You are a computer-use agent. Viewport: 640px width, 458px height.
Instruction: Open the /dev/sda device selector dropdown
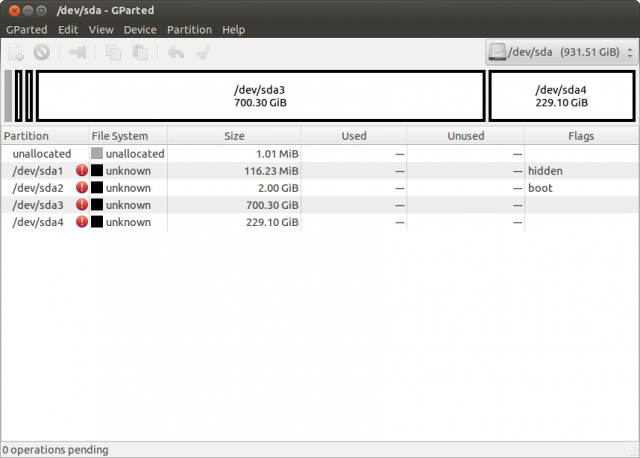(559, 52)
